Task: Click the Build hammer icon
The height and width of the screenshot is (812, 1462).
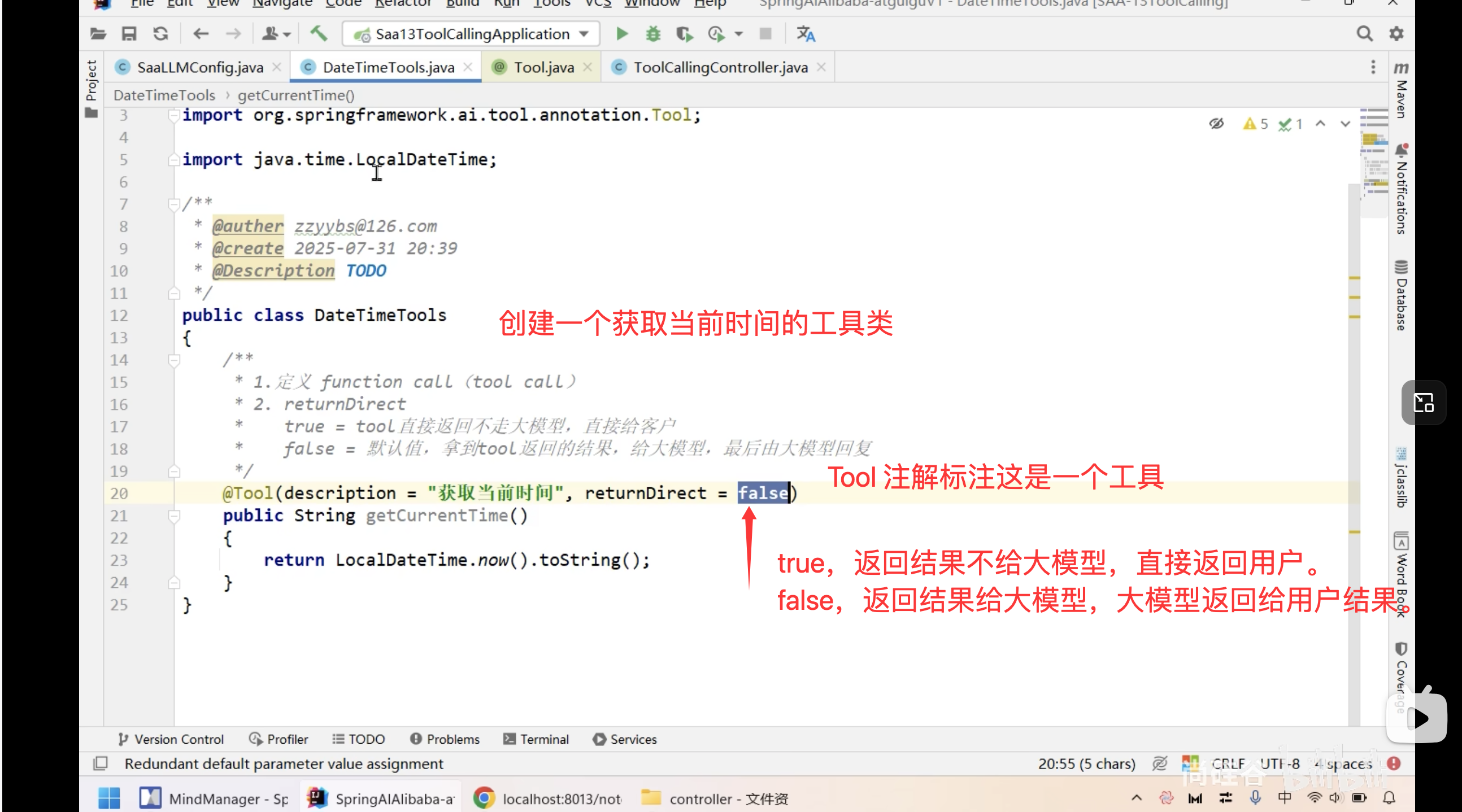Action: (319, 34)
